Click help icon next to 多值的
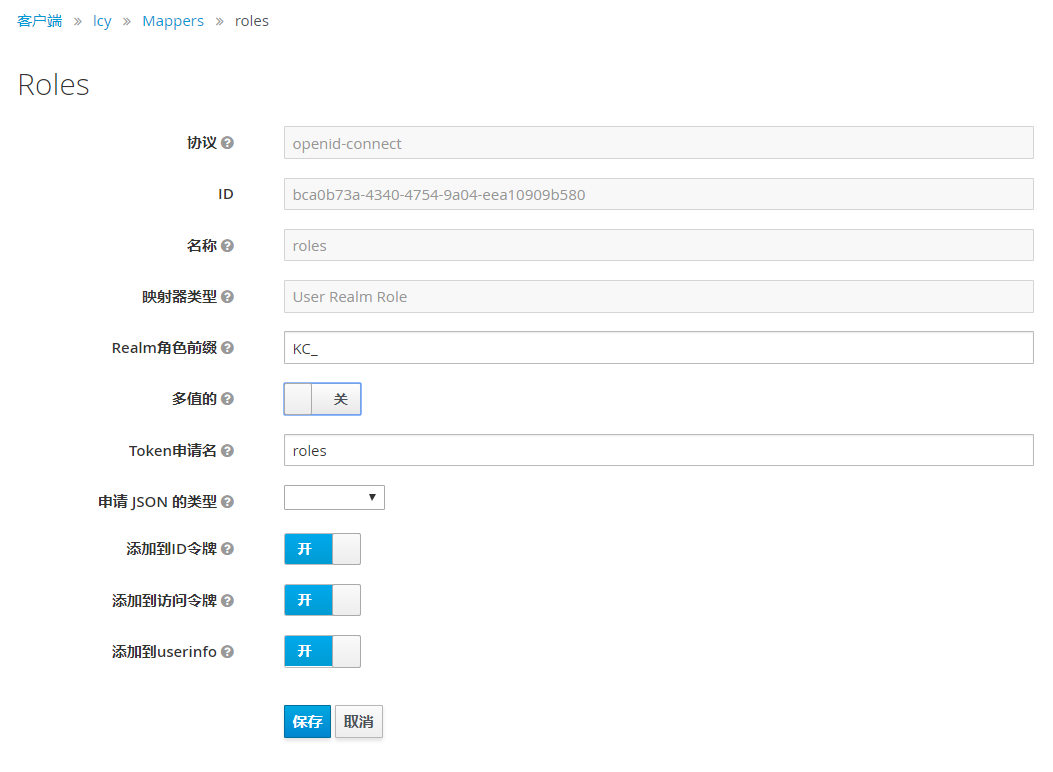This screenshot has height=772, width=1053. coord(227,399)
